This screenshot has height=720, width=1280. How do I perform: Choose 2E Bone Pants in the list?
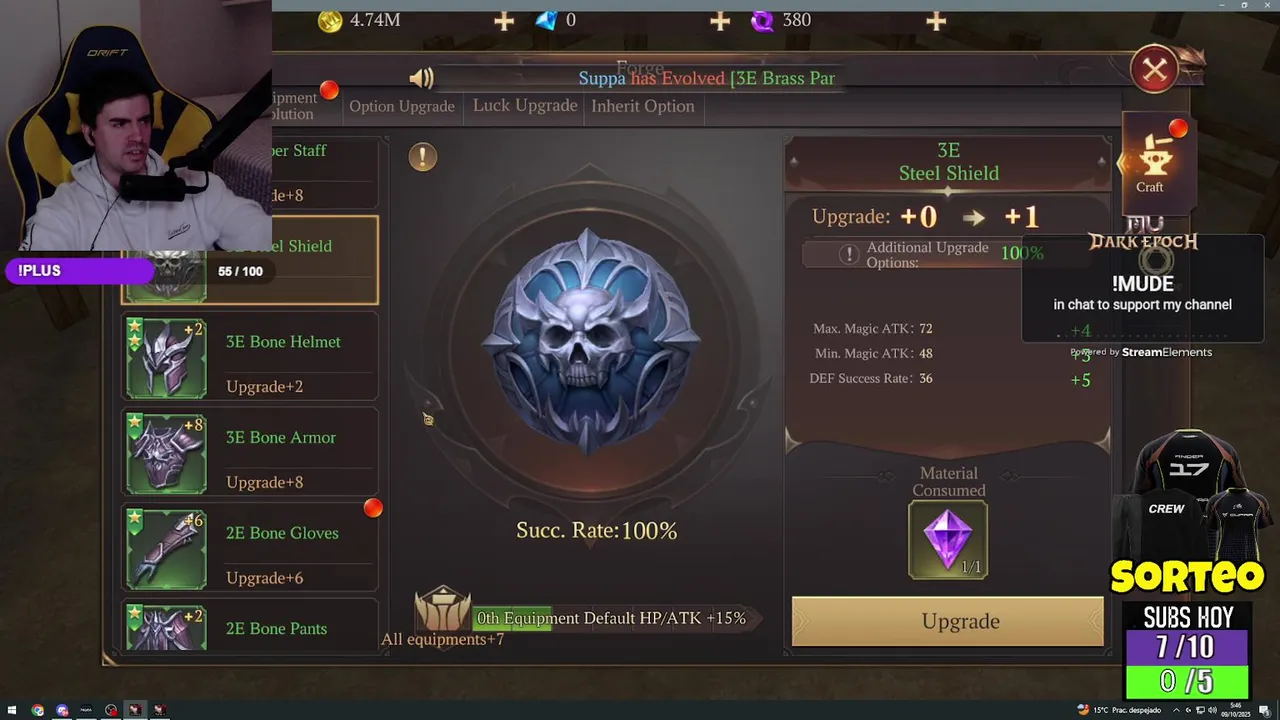pyautogui.click(x=250, y=627)
